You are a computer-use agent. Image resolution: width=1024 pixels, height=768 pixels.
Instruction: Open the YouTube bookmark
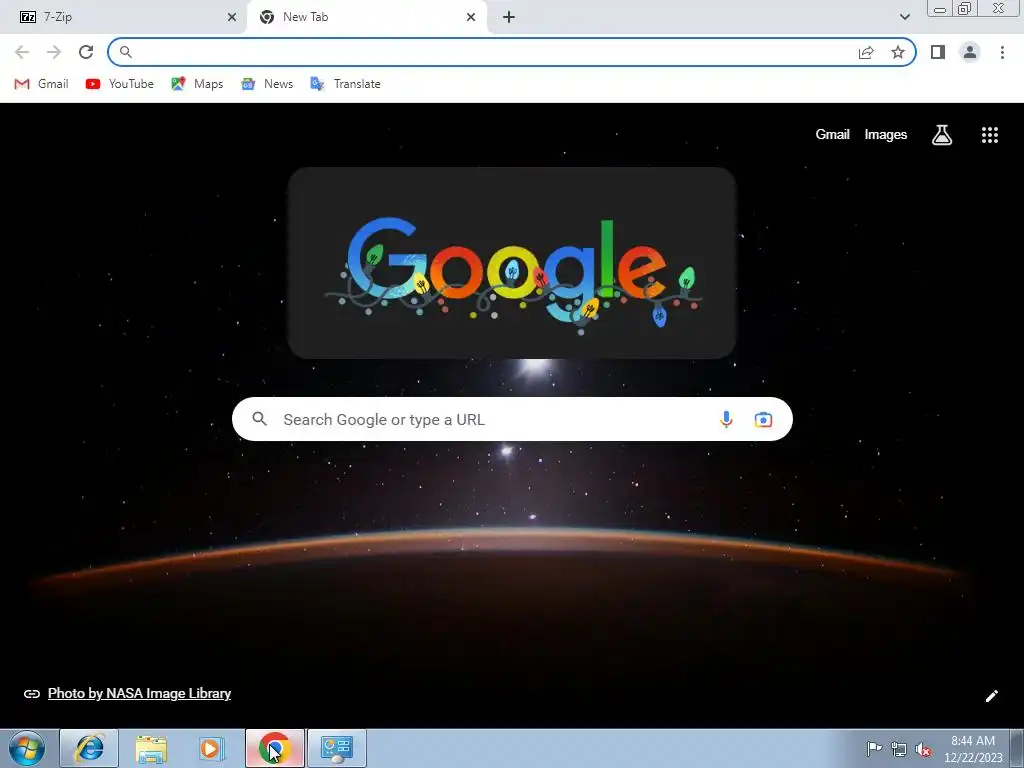coord(120,84)
